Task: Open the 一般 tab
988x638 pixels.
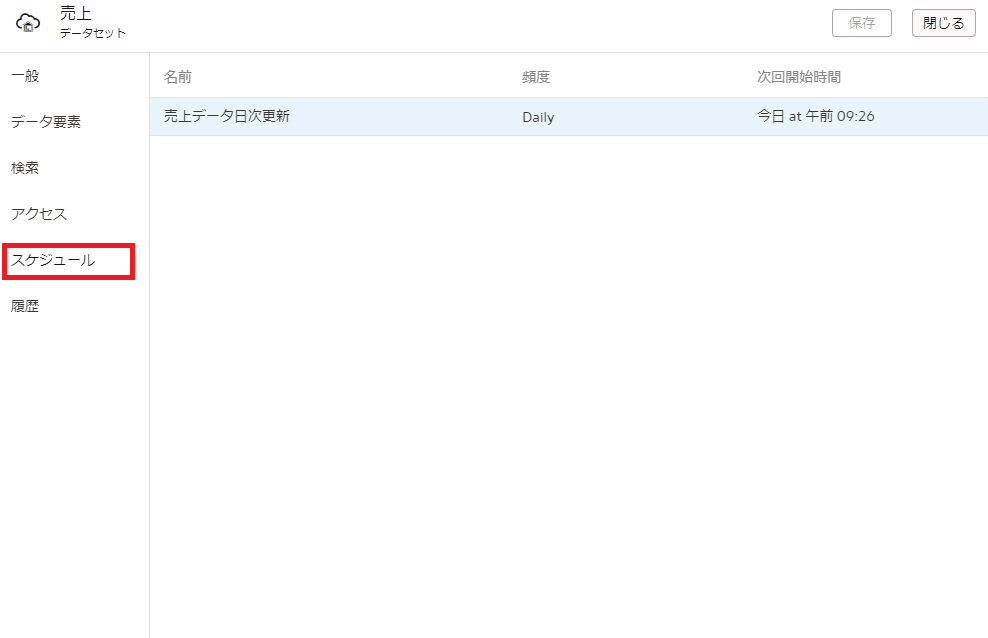Action: point(25,76)
